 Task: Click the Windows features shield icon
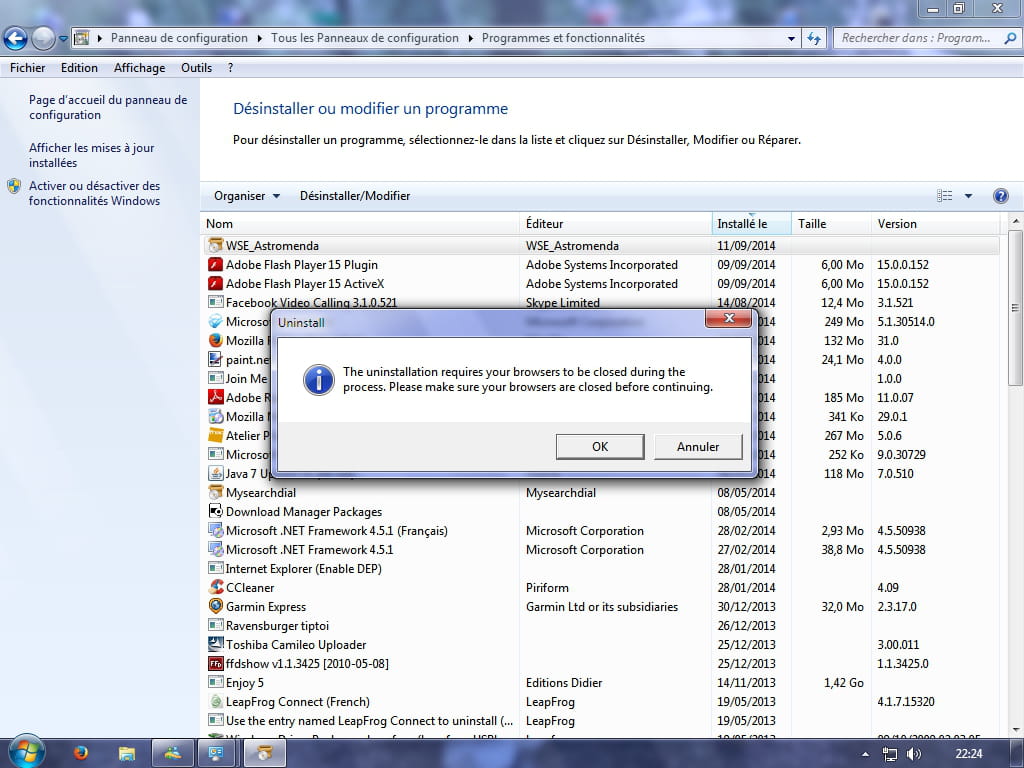(14, 186)
